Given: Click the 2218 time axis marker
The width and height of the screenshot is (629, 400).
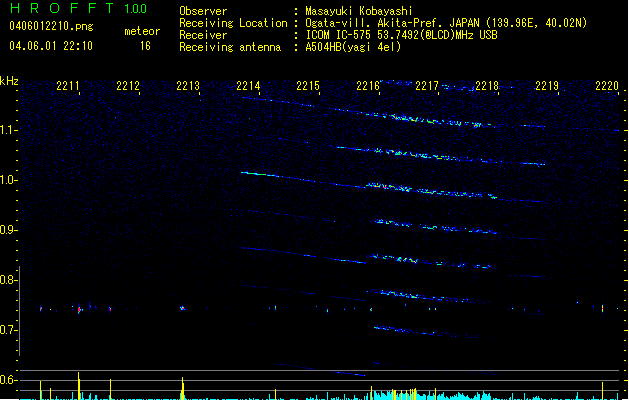Looking at the screenshot, I should (x=487, y=86).
